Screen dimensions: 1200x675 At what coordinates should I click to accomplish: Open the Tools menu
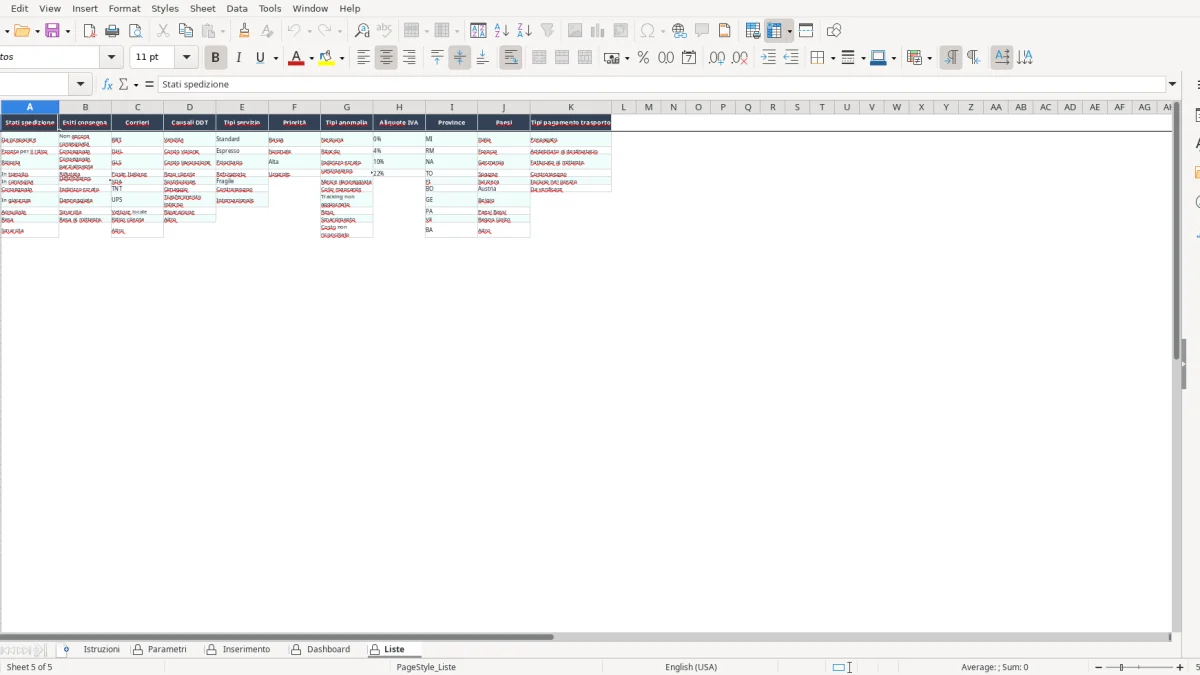coord(270,8)
